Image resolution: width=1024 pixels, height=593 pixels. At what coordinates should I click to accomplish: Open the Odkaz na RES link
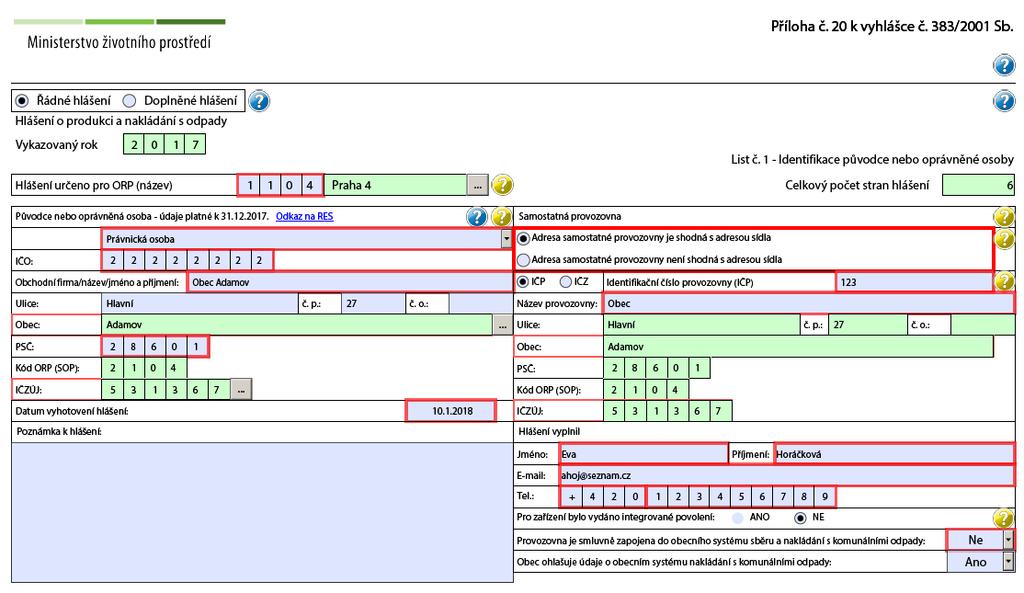coord(304,216)
